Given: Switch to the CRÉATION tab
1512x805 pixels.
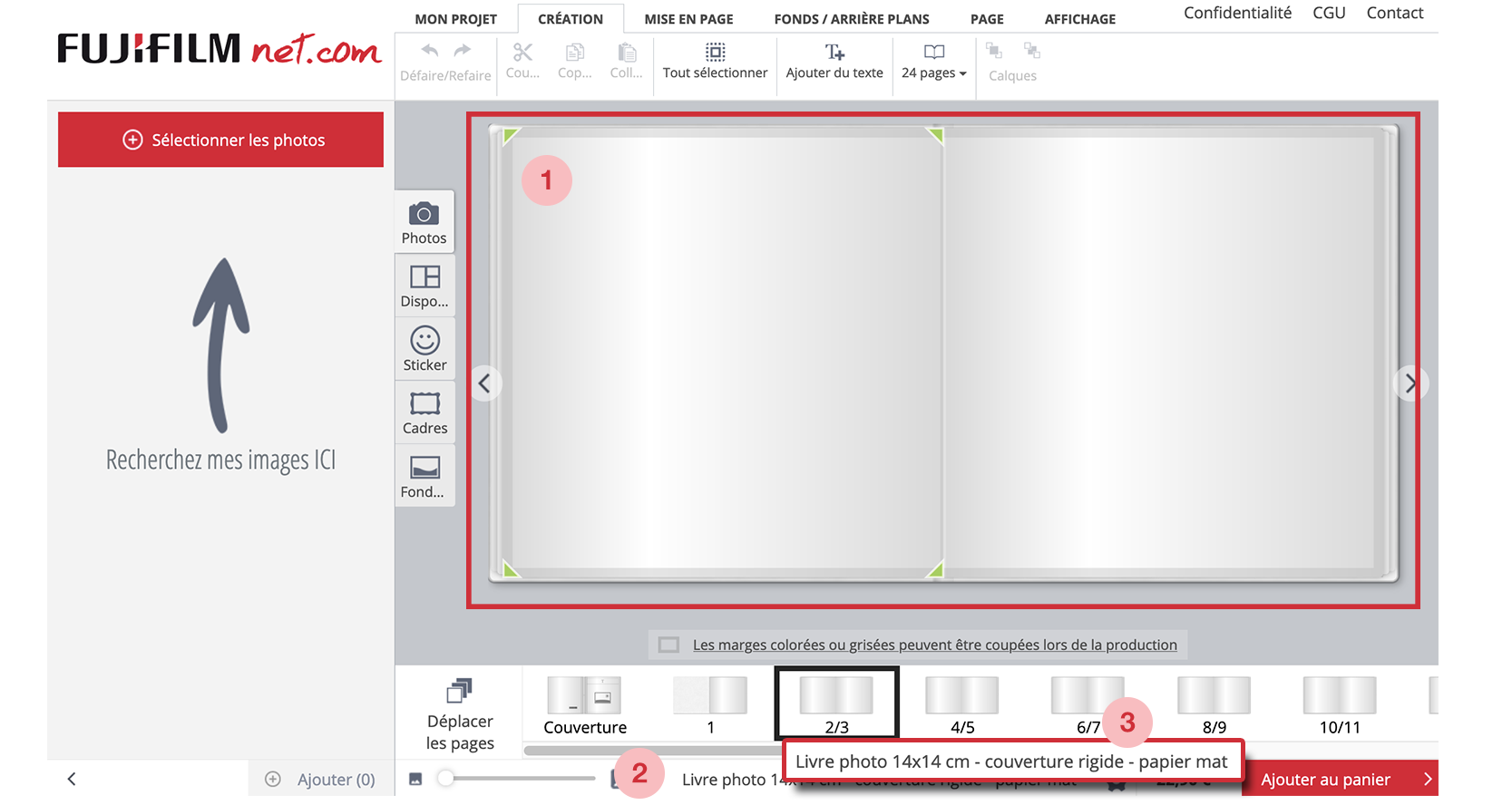Looking at the screenshot, I should point(571,19).
